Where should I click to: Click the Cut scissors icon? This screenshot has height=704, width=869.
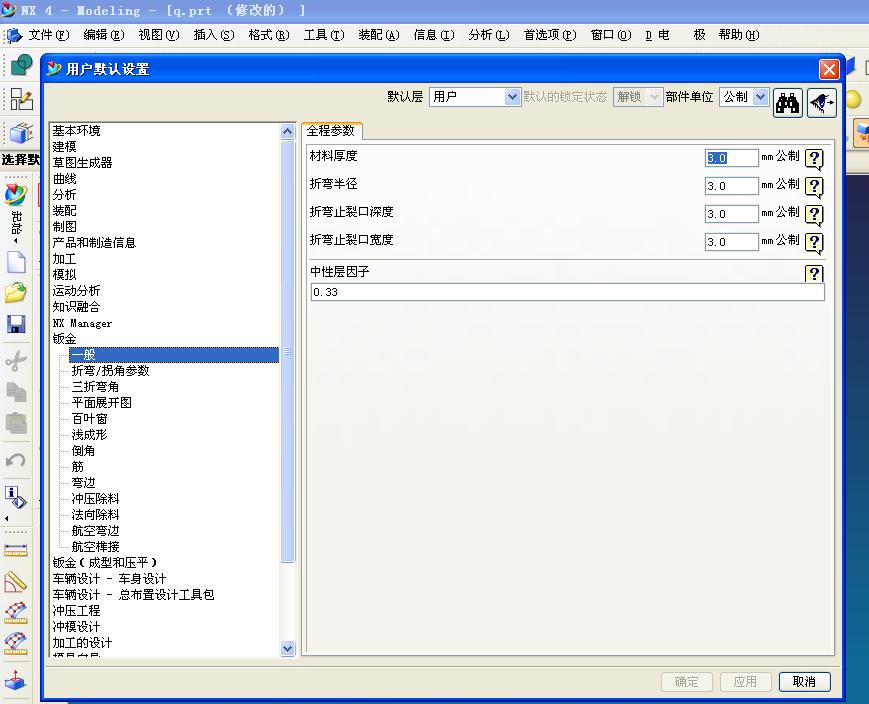coord(16,360)
